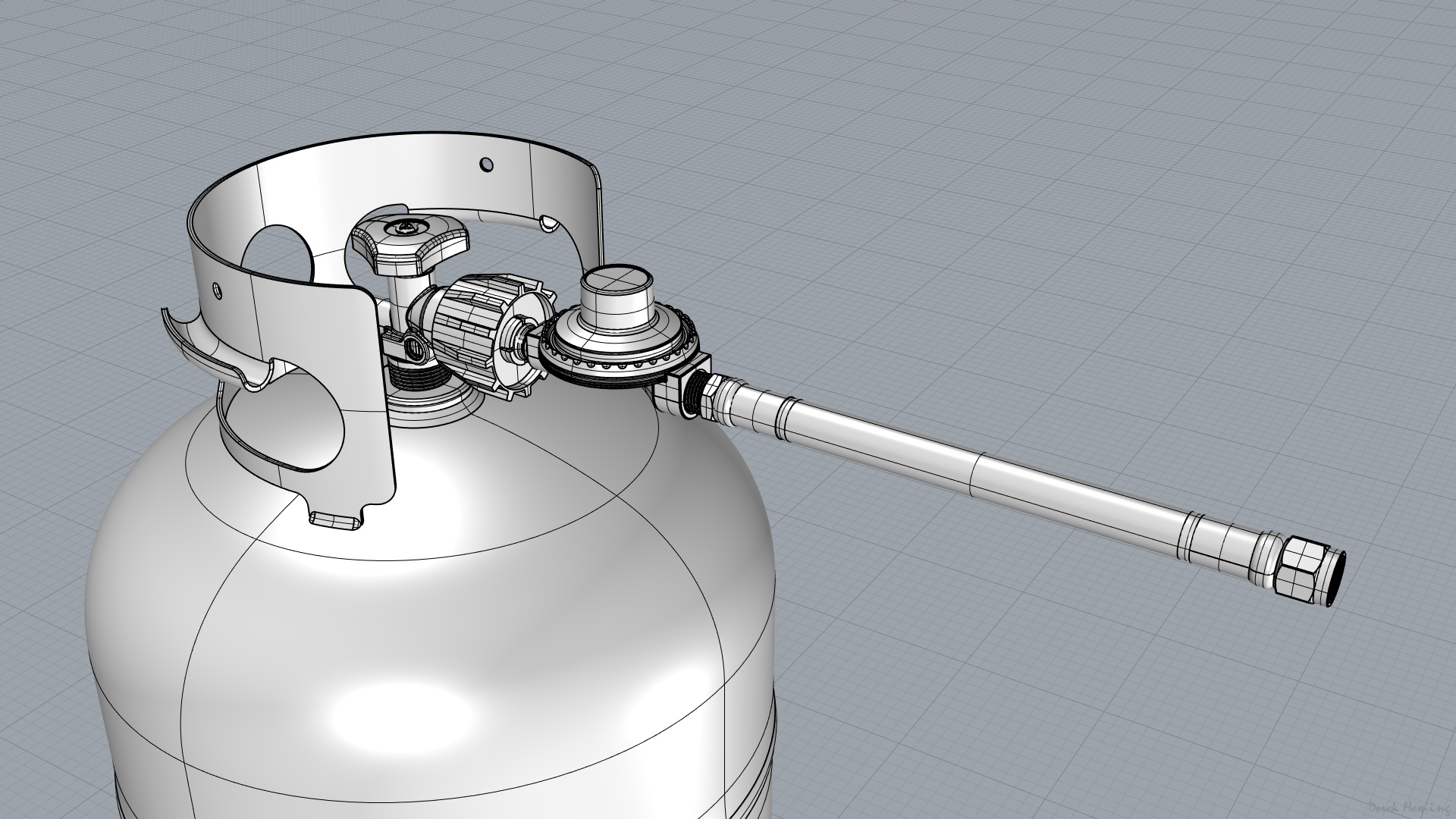Select the small hole on collar top rim
The image size is (1456, 819).
[x=486, y=164]
